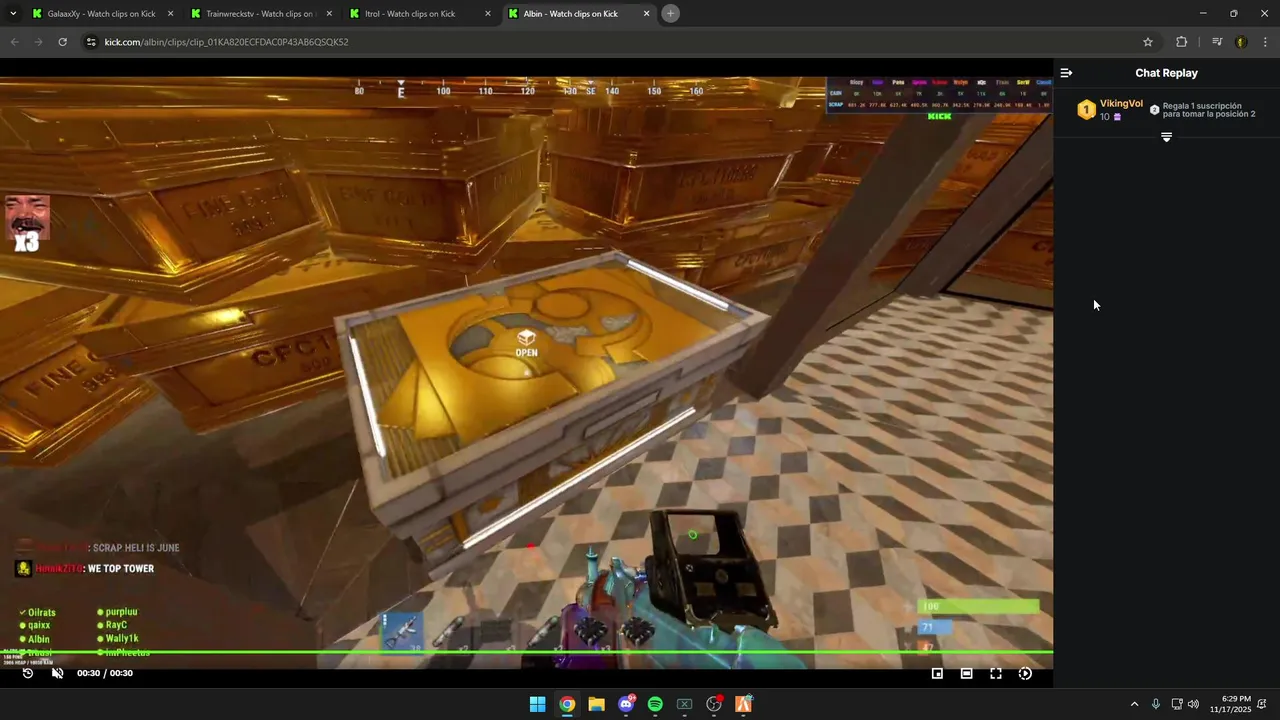
Task: Collapse the chat panel with arrow icon
Action: (1066, 73)
